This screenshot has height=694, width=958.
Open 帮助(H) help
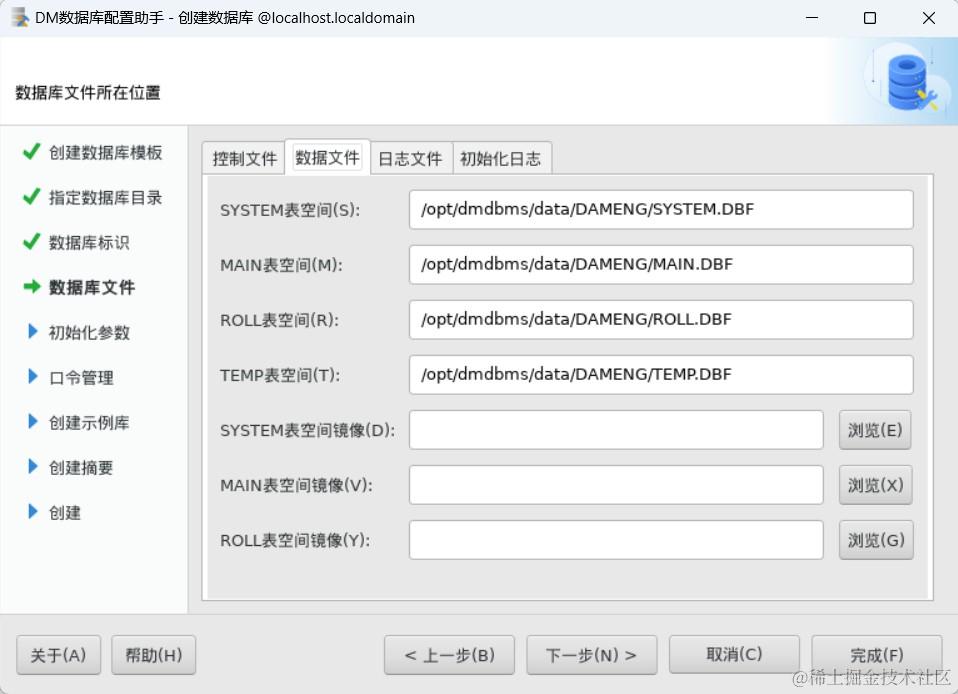coord(153,655)
